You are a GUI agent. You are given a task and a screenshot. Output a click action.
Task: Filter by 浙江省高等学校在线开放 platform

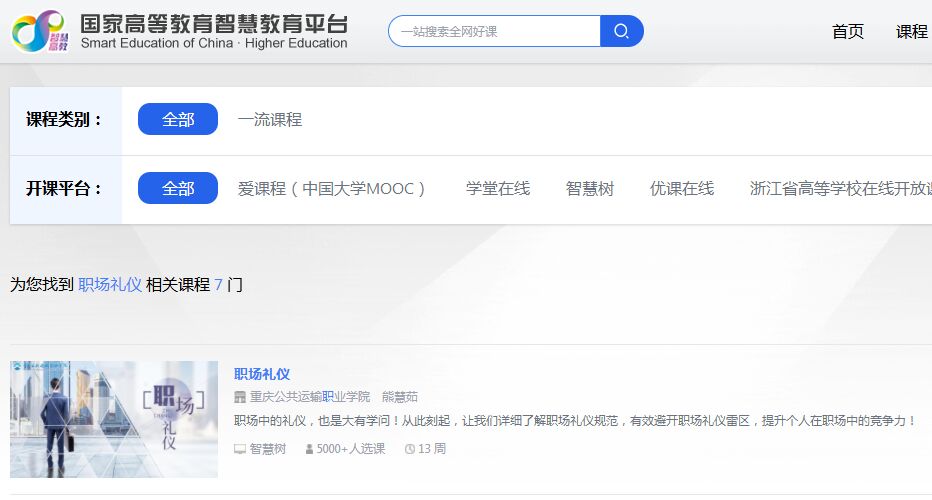(x=840, y=188)
